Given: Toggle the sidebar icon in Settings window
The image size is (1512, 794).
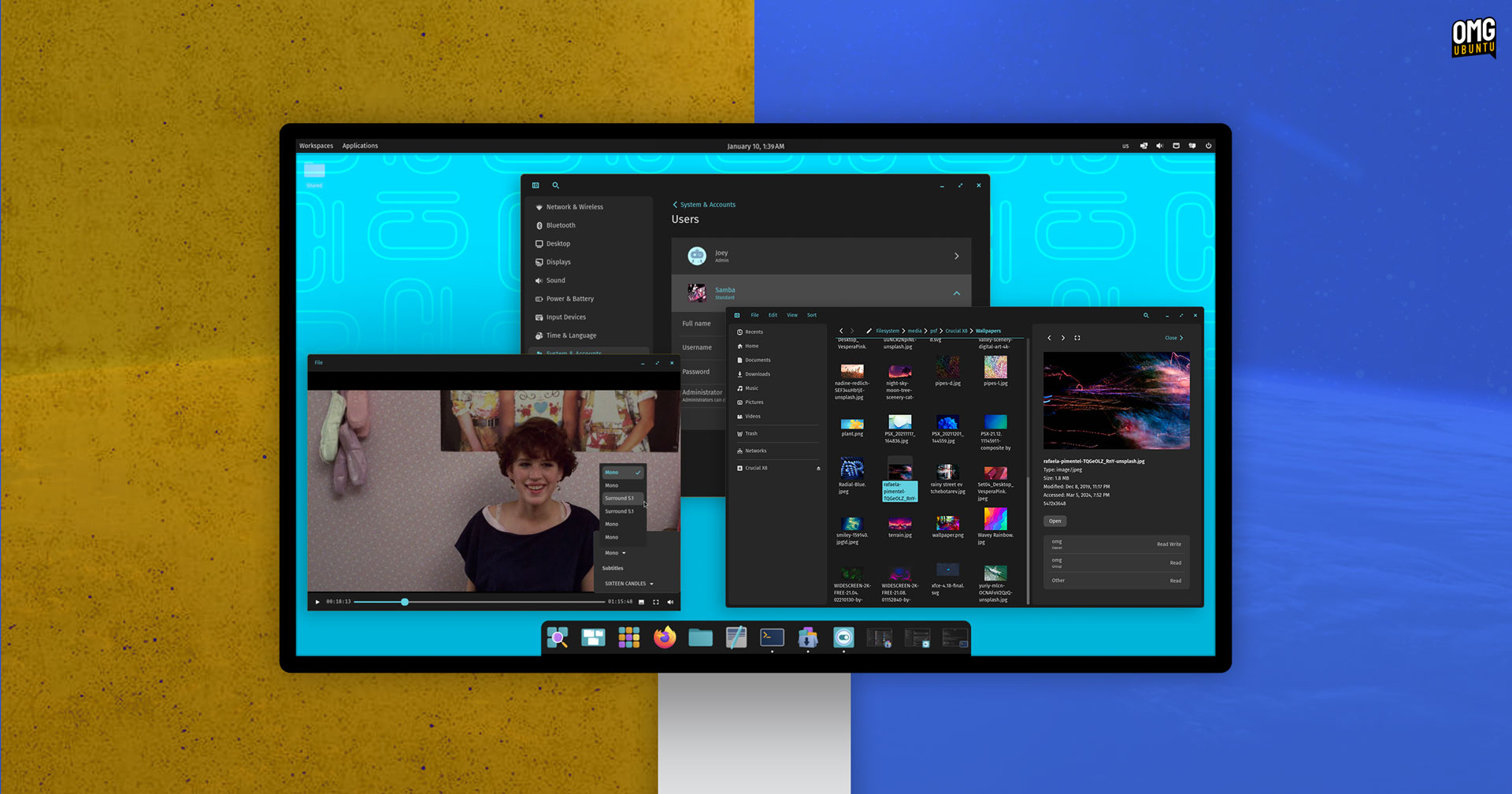Looking at the screenshot, I should point(535,186).
